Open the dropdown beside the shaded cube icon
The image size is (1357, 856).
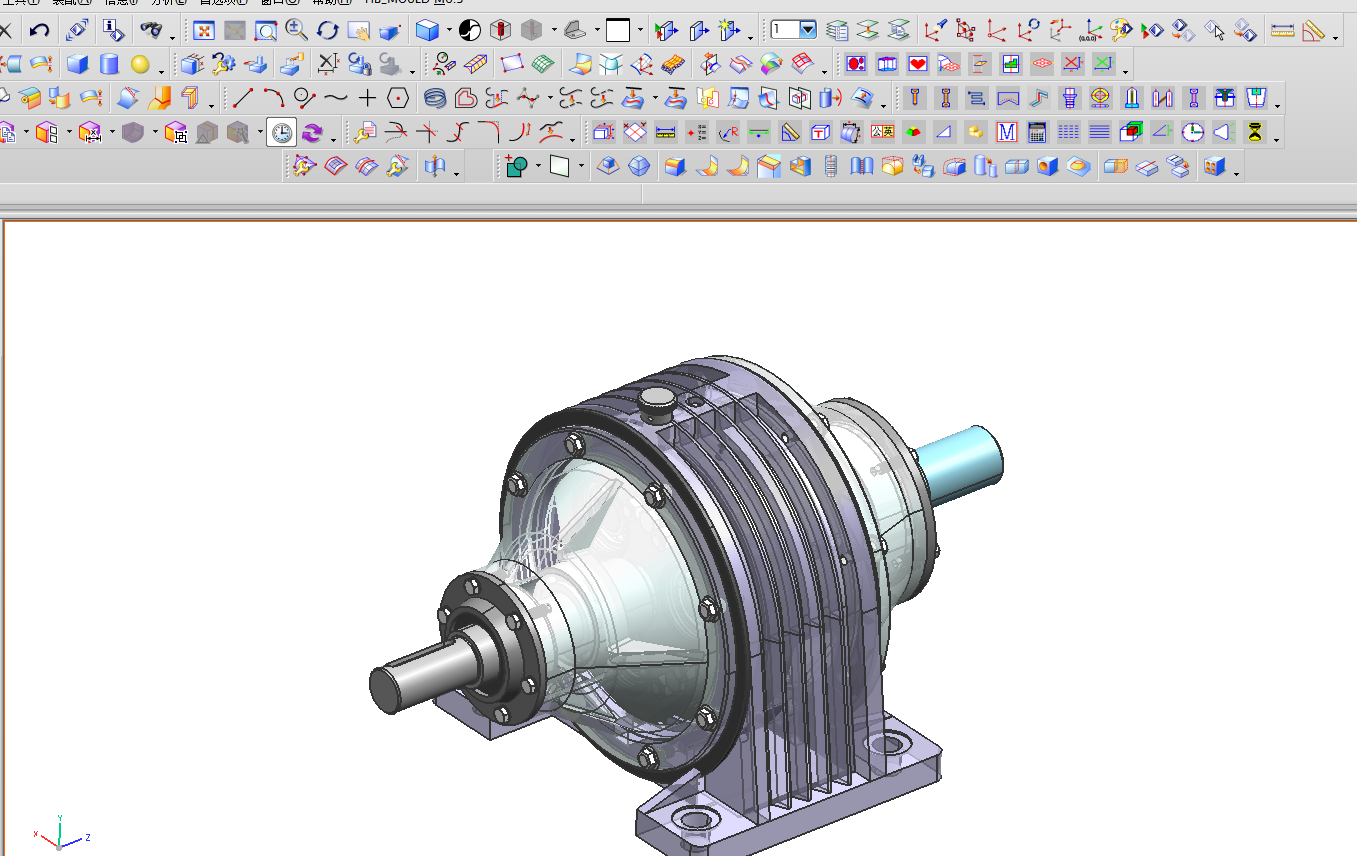click(450, 30)
